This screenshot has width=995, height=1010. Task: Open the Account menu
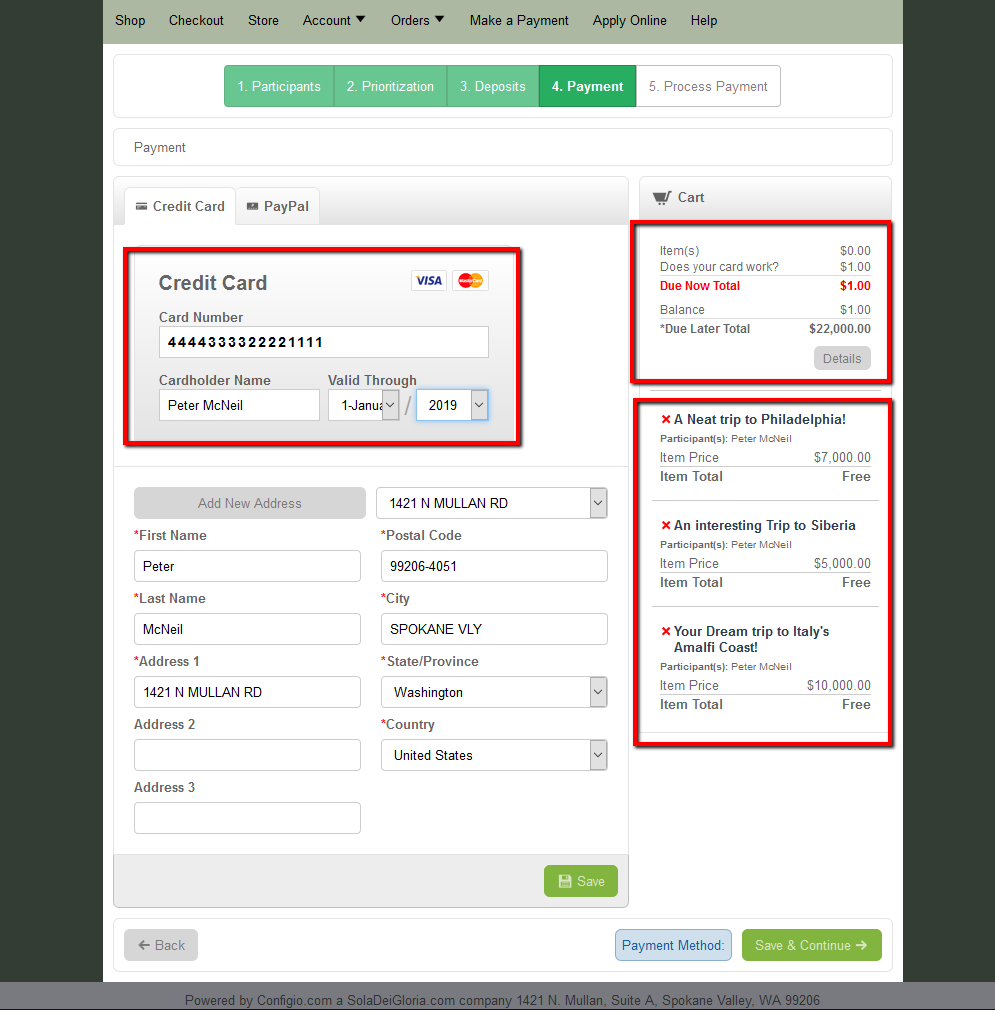334,21
